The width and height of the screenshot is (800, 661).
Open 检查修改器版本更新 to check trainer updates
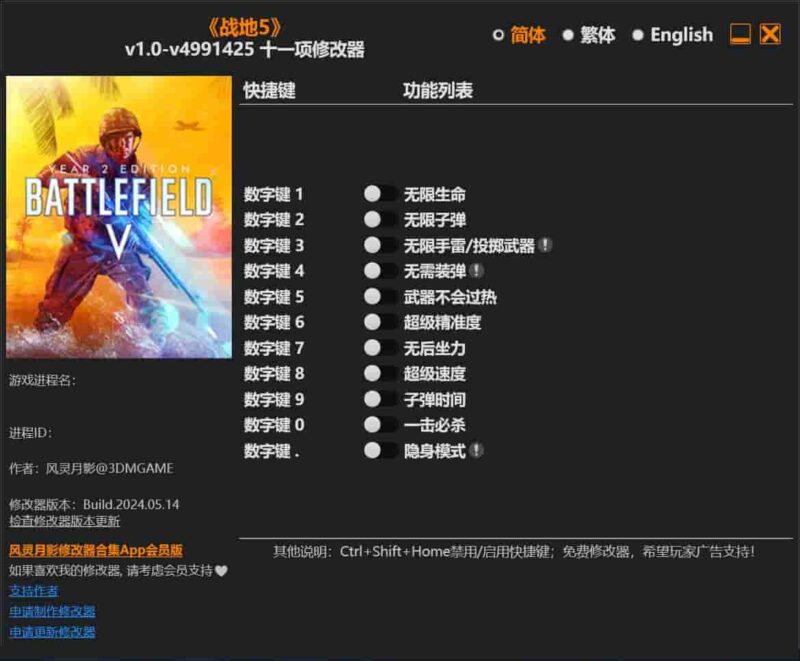coord(63,524)
